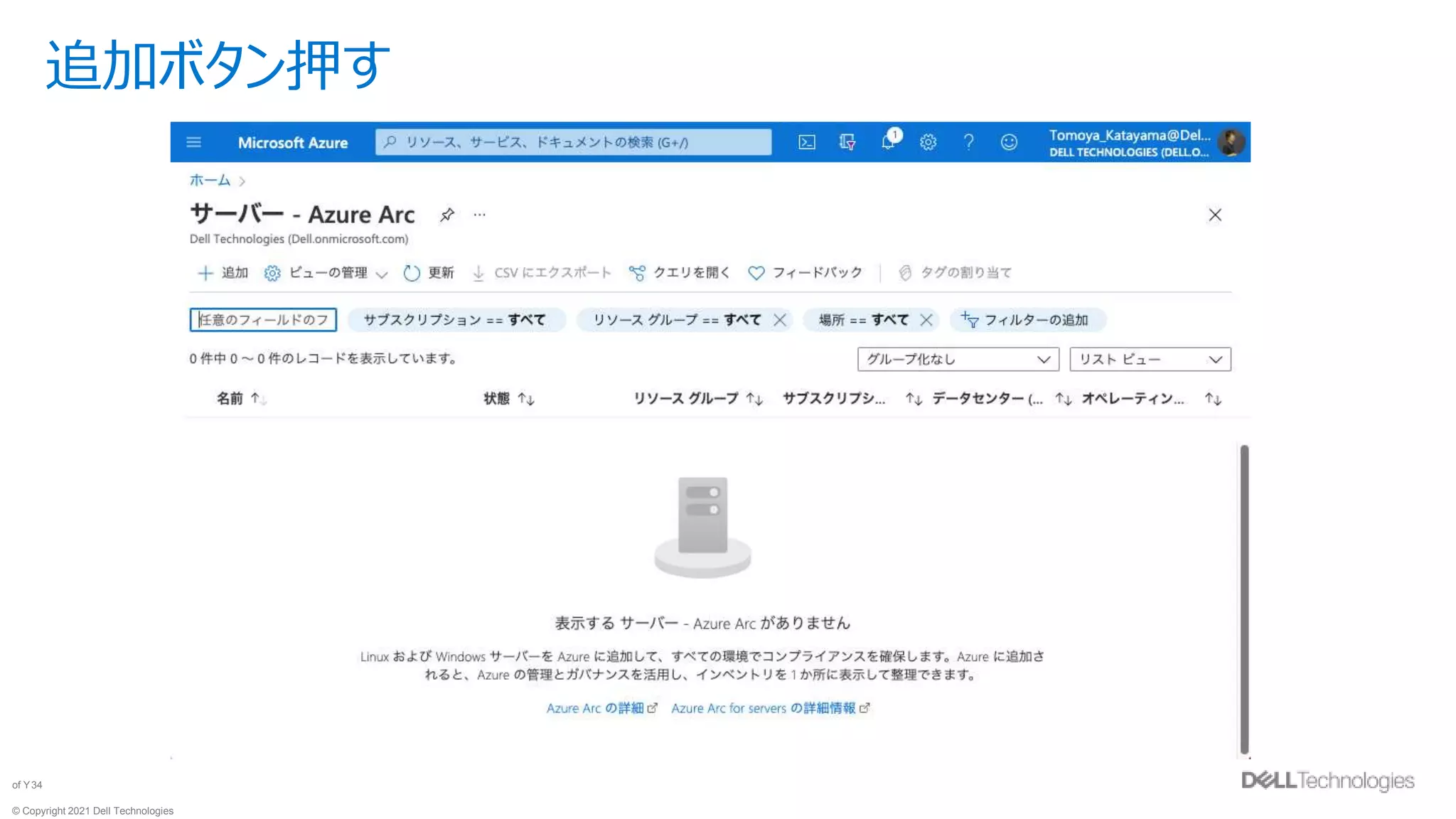Close the Azure Arc servers blade
1456x819 pixels.
click(x=1215, y=215)
